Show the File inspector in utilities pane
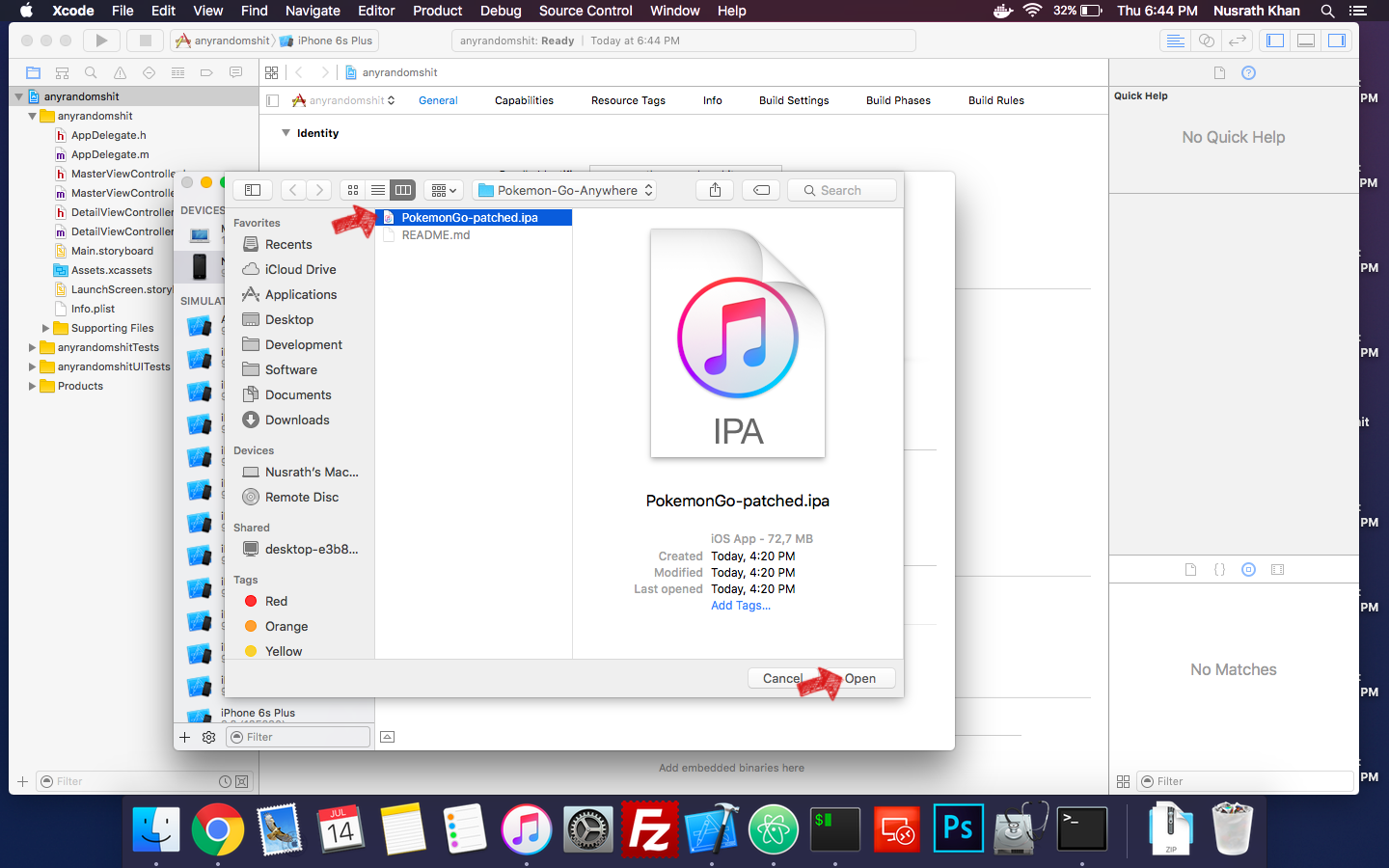1389x868 pixels. (1219, 73)
